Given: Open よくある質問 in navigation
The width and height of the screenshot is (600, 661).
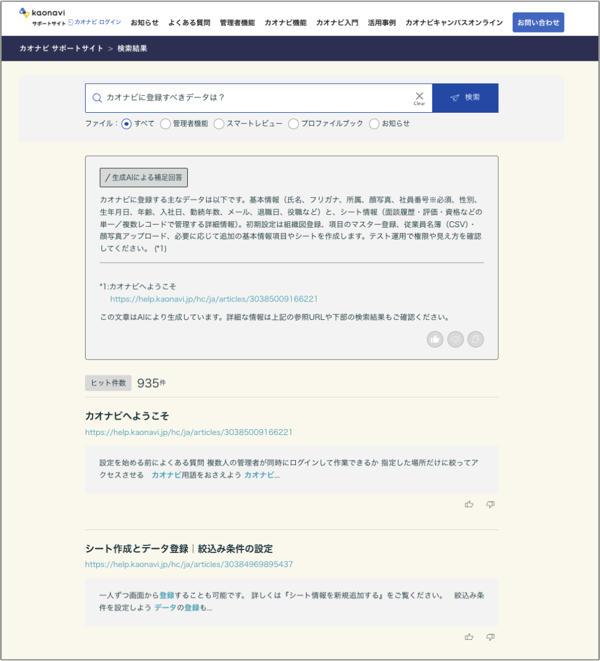Looking at the screenshot, I should [189, 23].
